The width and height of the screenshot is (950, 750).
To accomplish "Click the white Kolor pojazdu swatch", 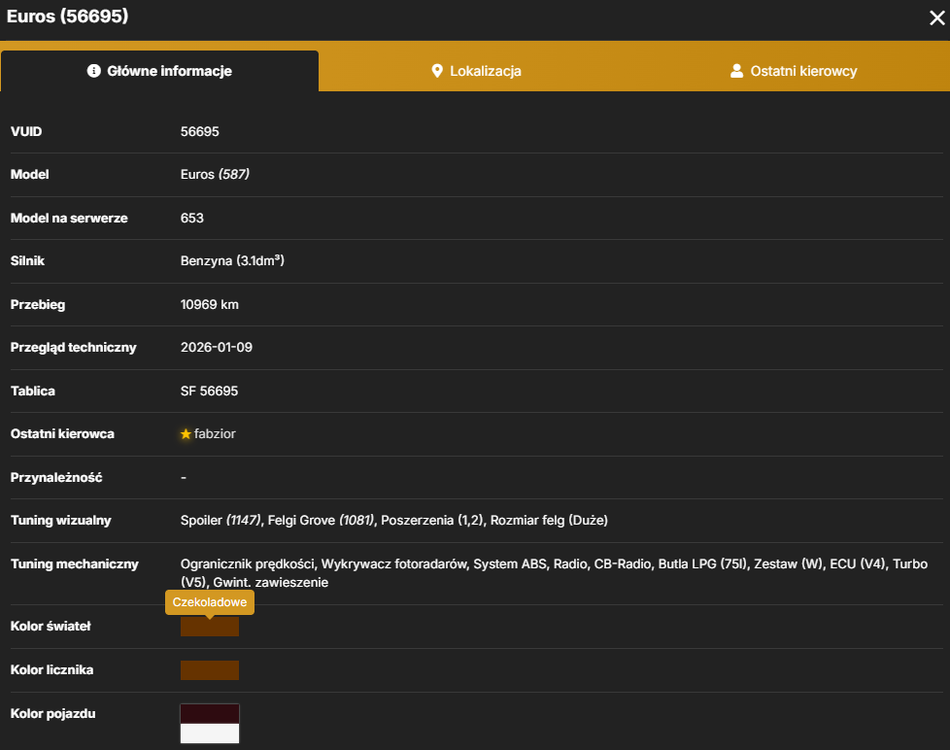I will [210, 733].
